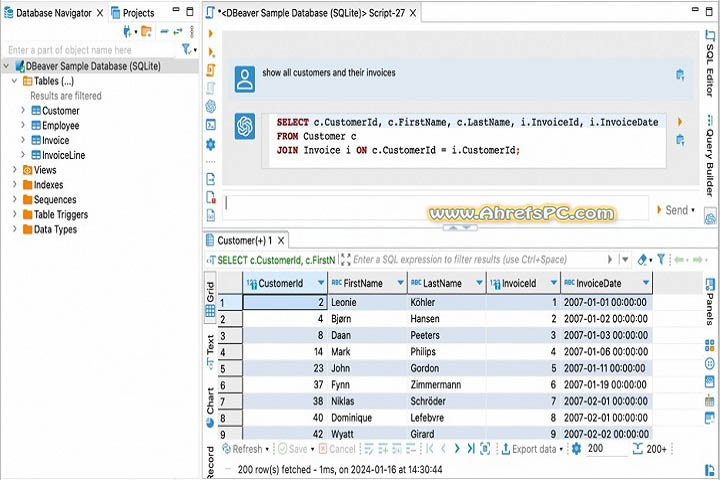
Task: Open filter history dropdown arrow
Action: tap(625, 260)
